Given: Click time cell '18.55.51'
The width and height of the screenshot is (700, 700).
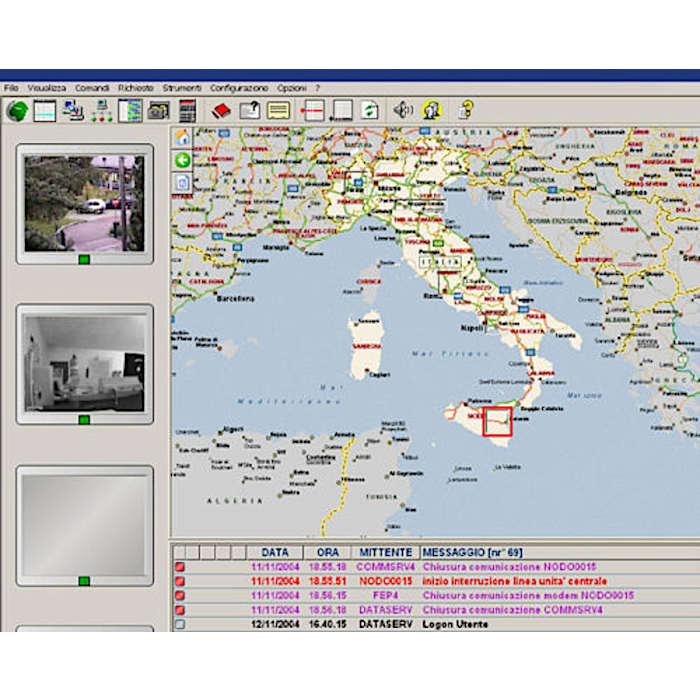Looking at the screenshot, I should point(328,581).
